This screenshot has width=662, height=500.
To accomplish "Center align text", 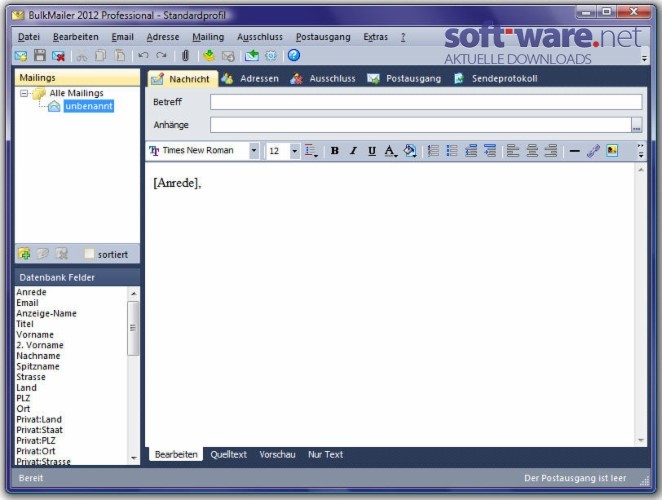I will coord(532,151).
